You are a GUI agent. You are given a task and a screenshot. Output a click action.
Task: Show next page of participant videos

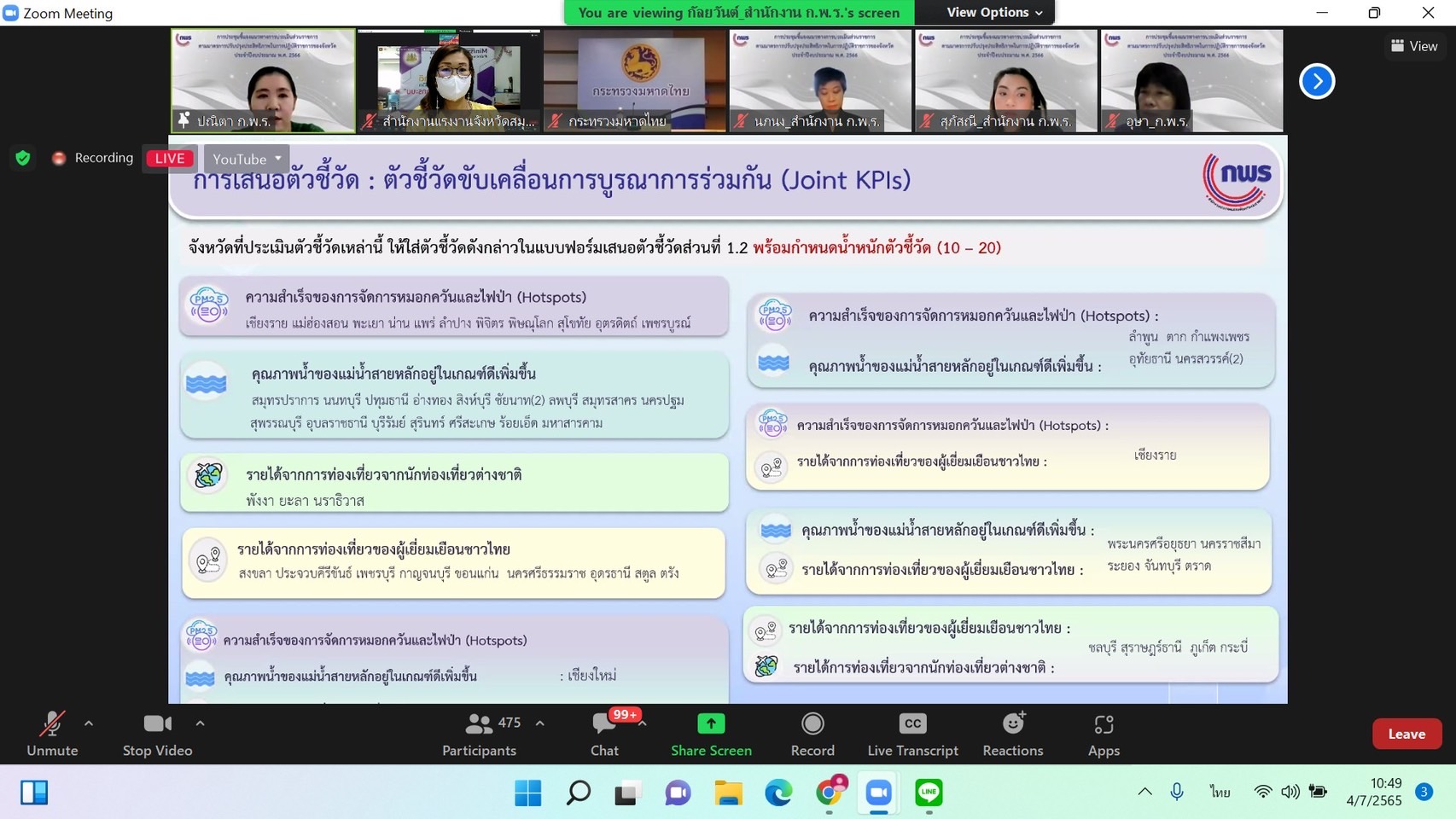tap(1316, 81)
